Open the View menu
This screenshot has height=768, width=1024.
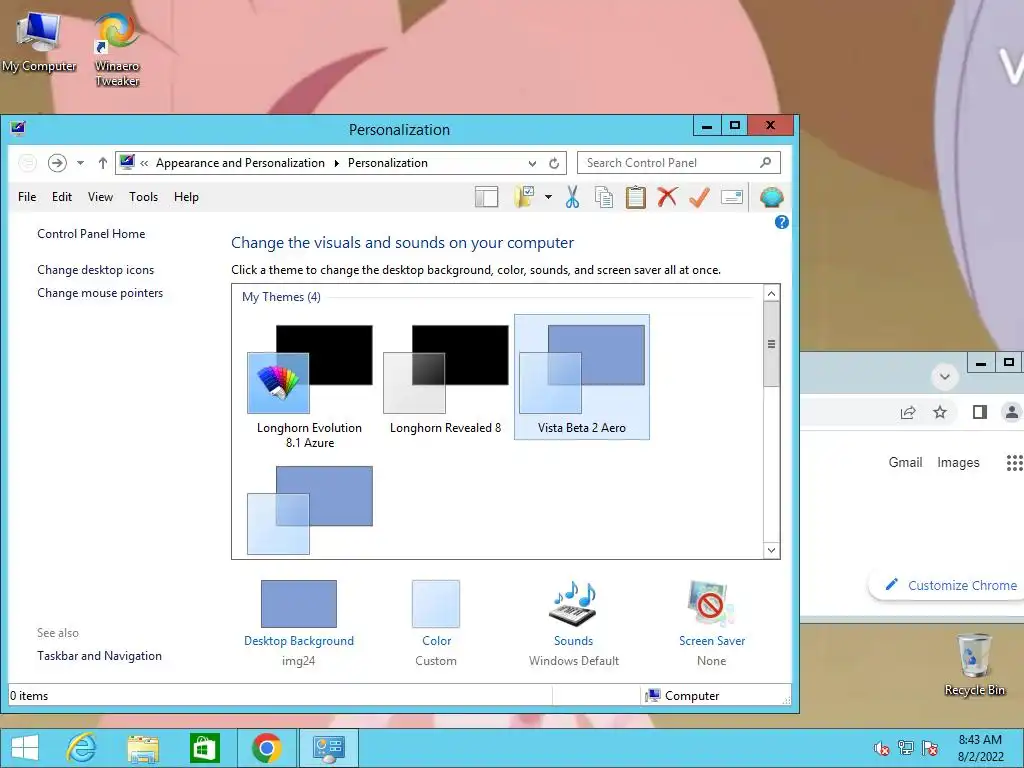[x=101, y=197]
